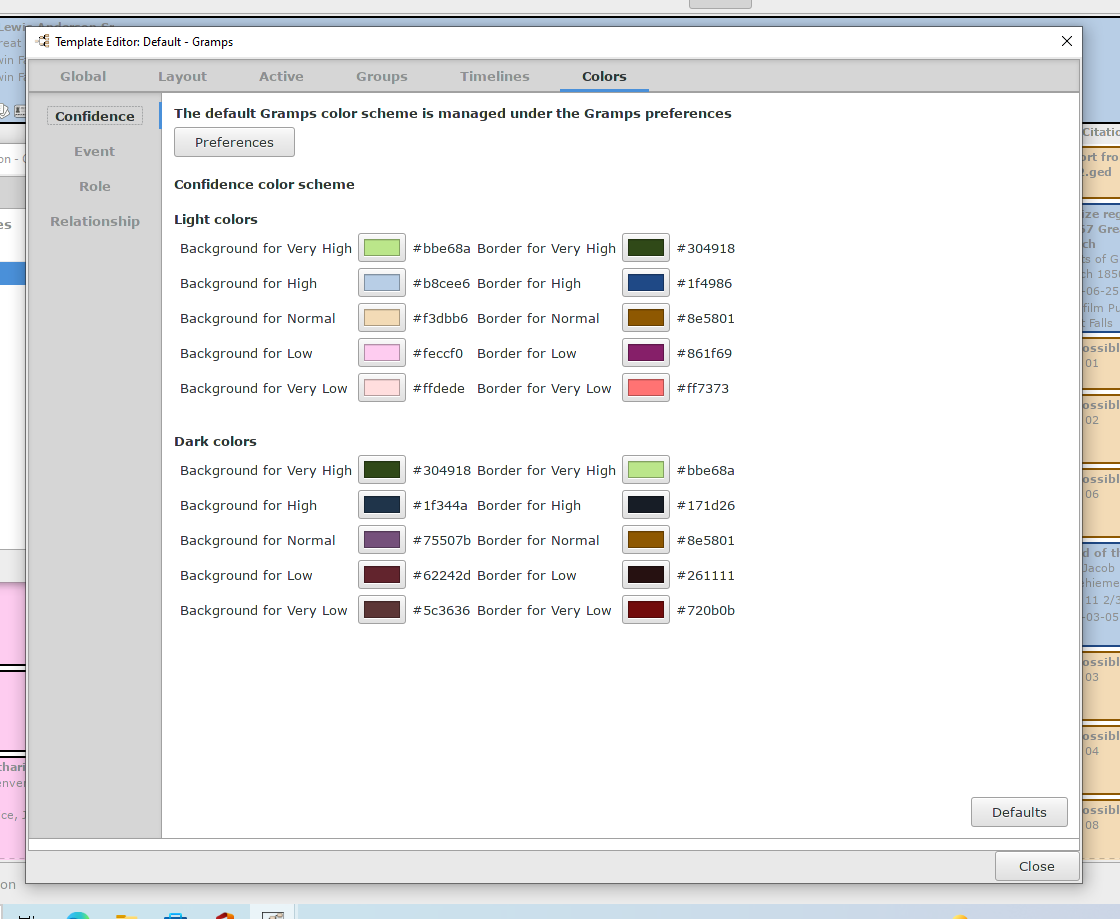Choose light background swatch for Very Low
Viewport: 1120px width, 919px height.
coord(382,388)
